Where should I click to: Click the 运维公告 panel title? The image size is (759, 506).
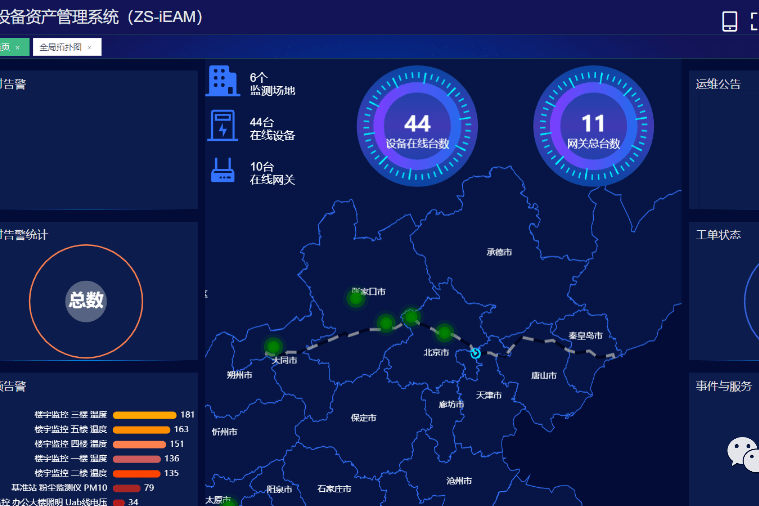pyautogui.click(x=718, y=85)
